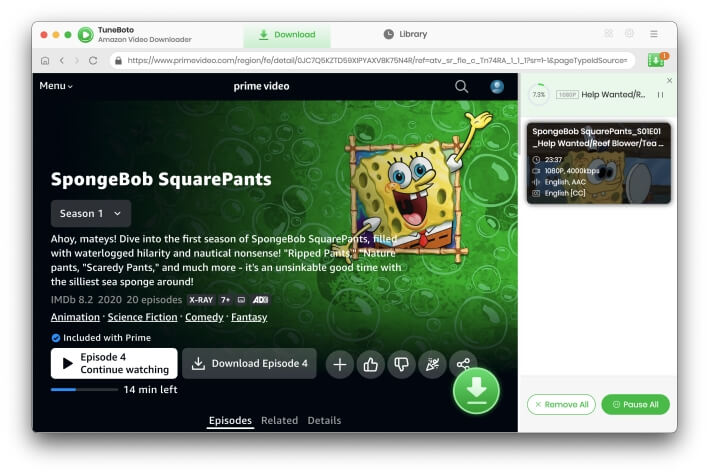This screenshot has width=709, height=475.
Task: Click the green floating download button
Action: (x=476, y=390)
